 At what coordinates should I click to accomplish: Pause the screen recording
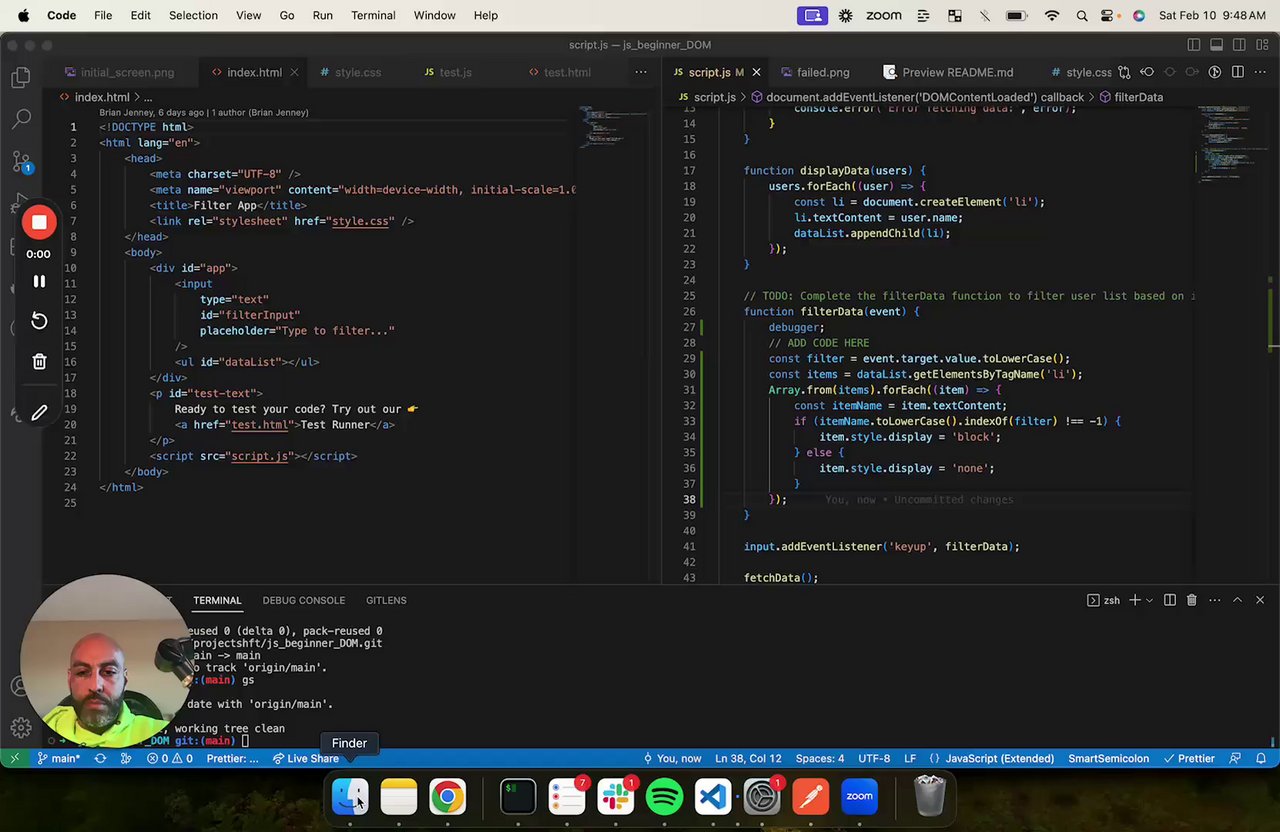[x=39, y=282]
